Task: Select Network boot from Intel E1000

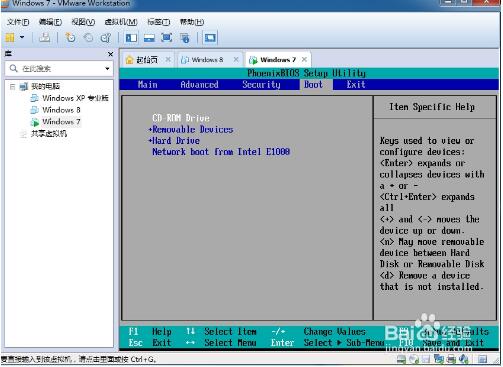Action: [x=221, y=152]
